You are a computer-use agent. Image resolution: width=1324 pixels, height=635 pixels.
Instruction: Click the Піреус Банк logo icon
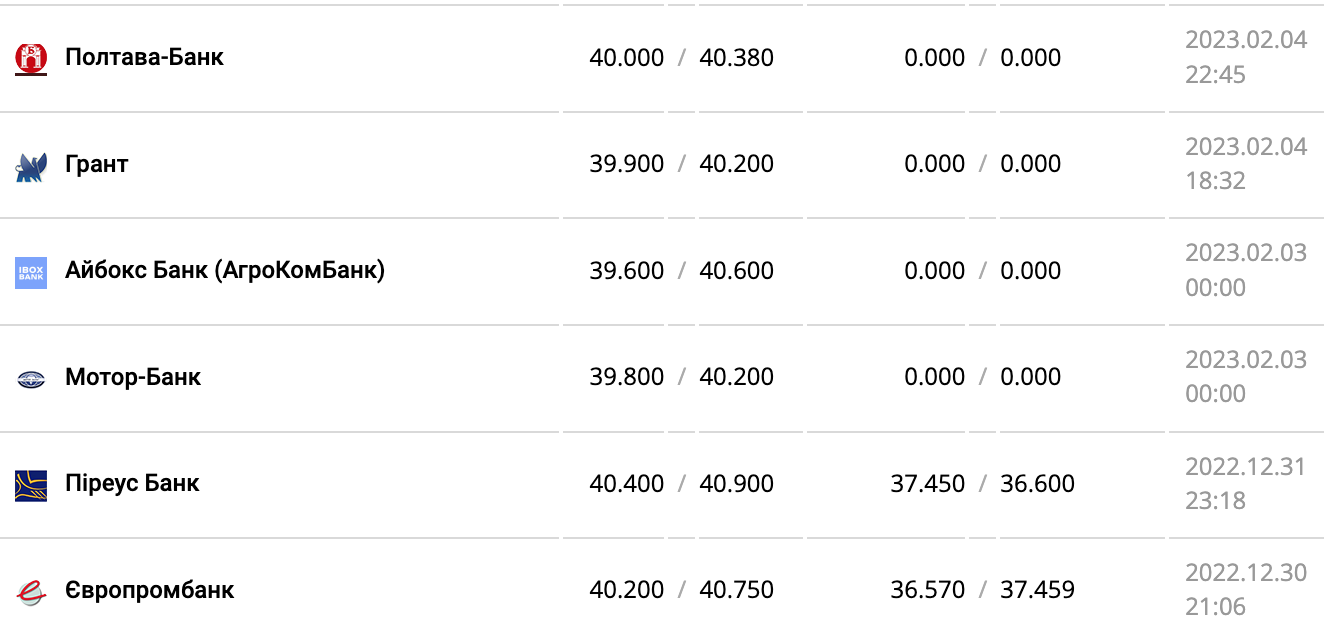click(31, 485)
